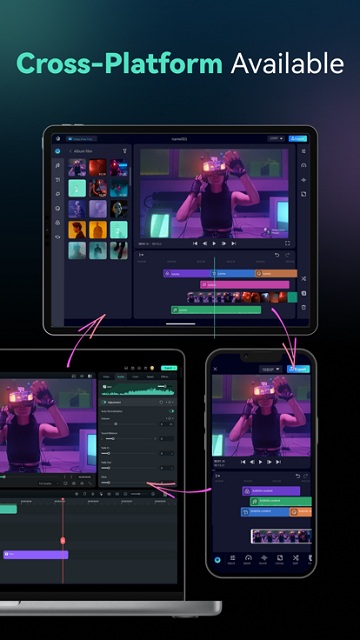Skip to the start on the phone preview
Image resolution: width=360 pixels, height=640 pixels.
tap(243, 462)
